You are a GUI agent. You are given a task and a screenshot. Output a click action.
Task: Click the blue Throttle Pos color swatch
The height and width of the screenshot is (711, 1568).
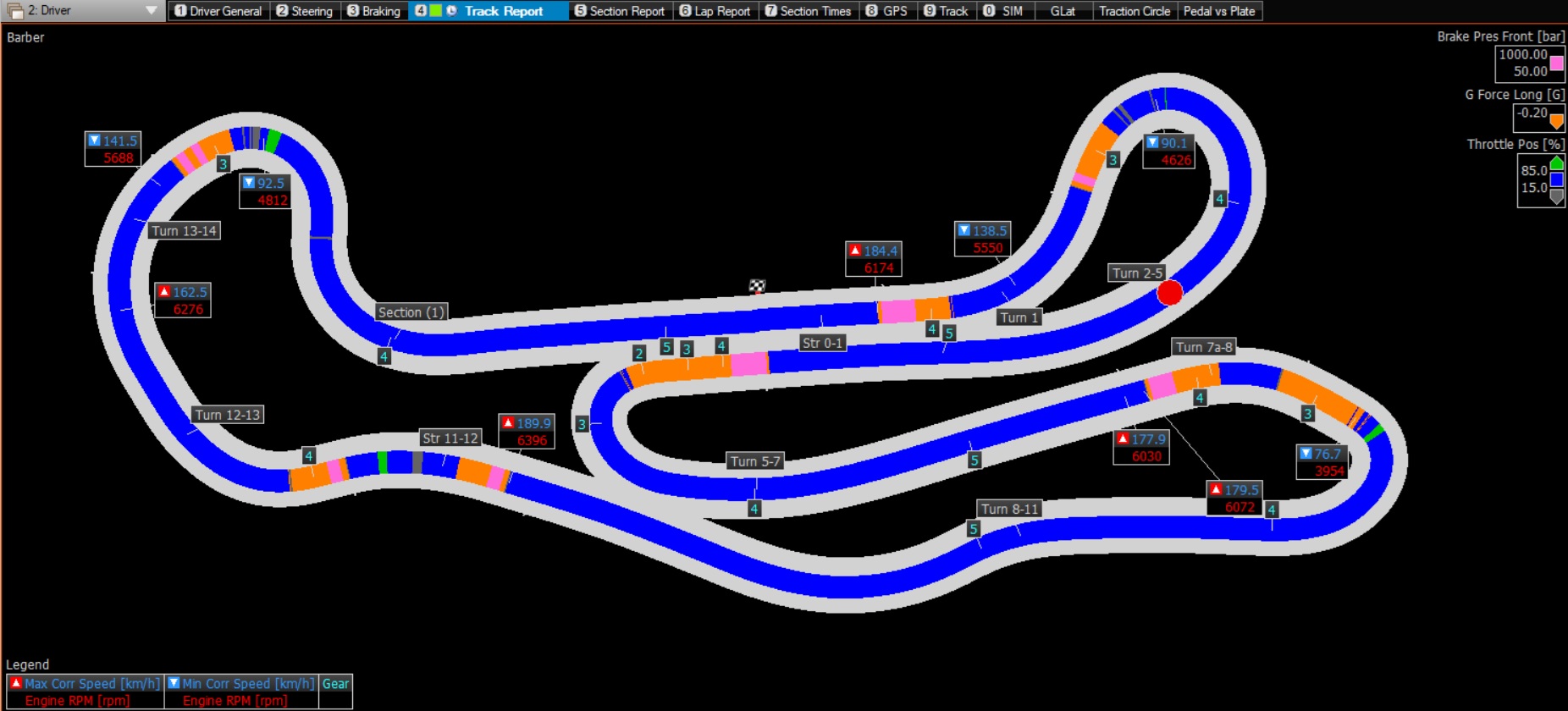tap(1556, 179)
